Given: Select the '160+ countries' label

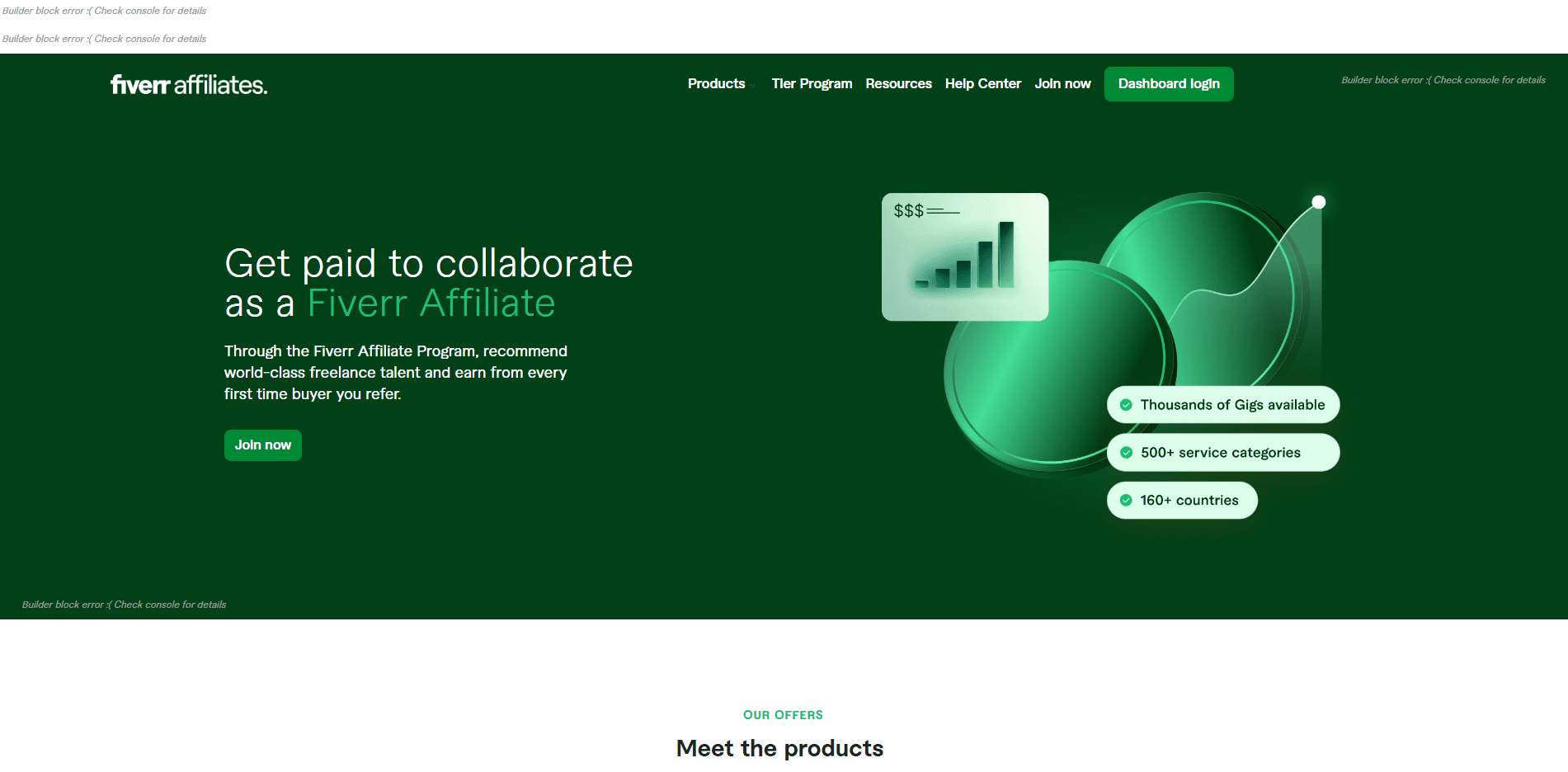Looking at the screenshot, I should pyautogui.click(x=1189, y=501).
